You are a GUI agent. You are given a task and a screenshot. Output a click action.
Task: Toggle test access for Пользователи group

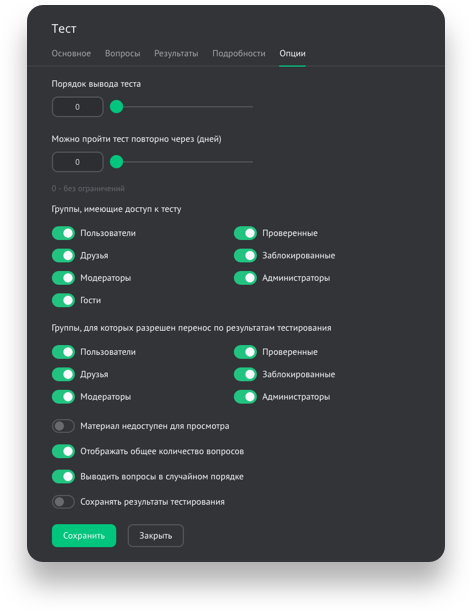[63, 233]
